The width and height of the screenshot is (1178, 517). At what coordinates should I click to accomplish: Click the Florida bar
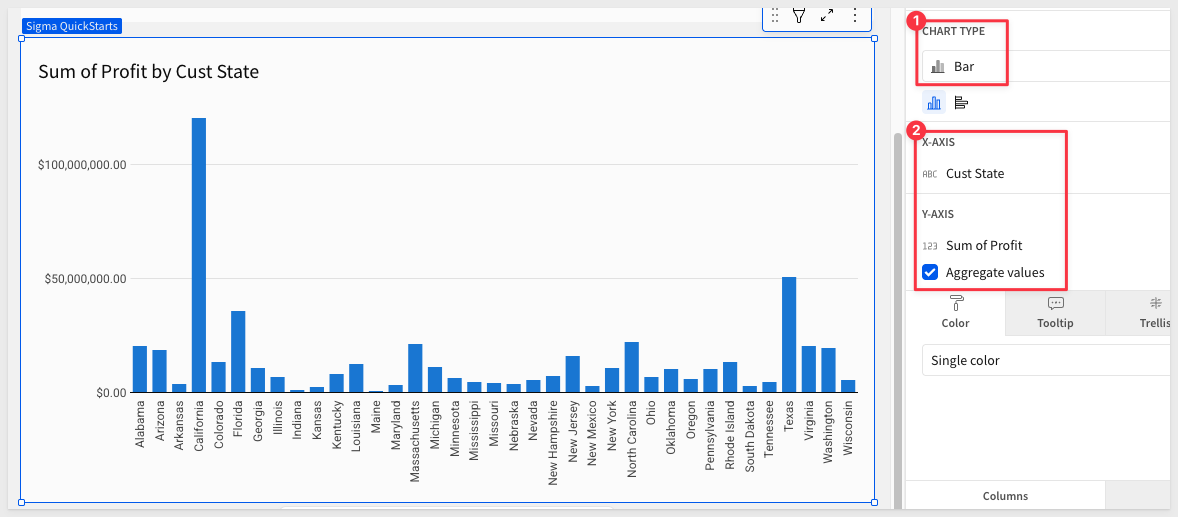point(238,352)
